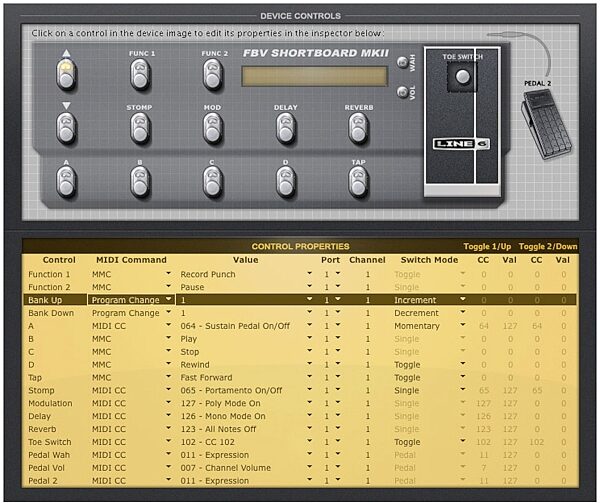The width and height of the screenshot is (600, 503).
Task: Click the VOL indicator light
Action: pyautogui.click(x=402, y=92)
